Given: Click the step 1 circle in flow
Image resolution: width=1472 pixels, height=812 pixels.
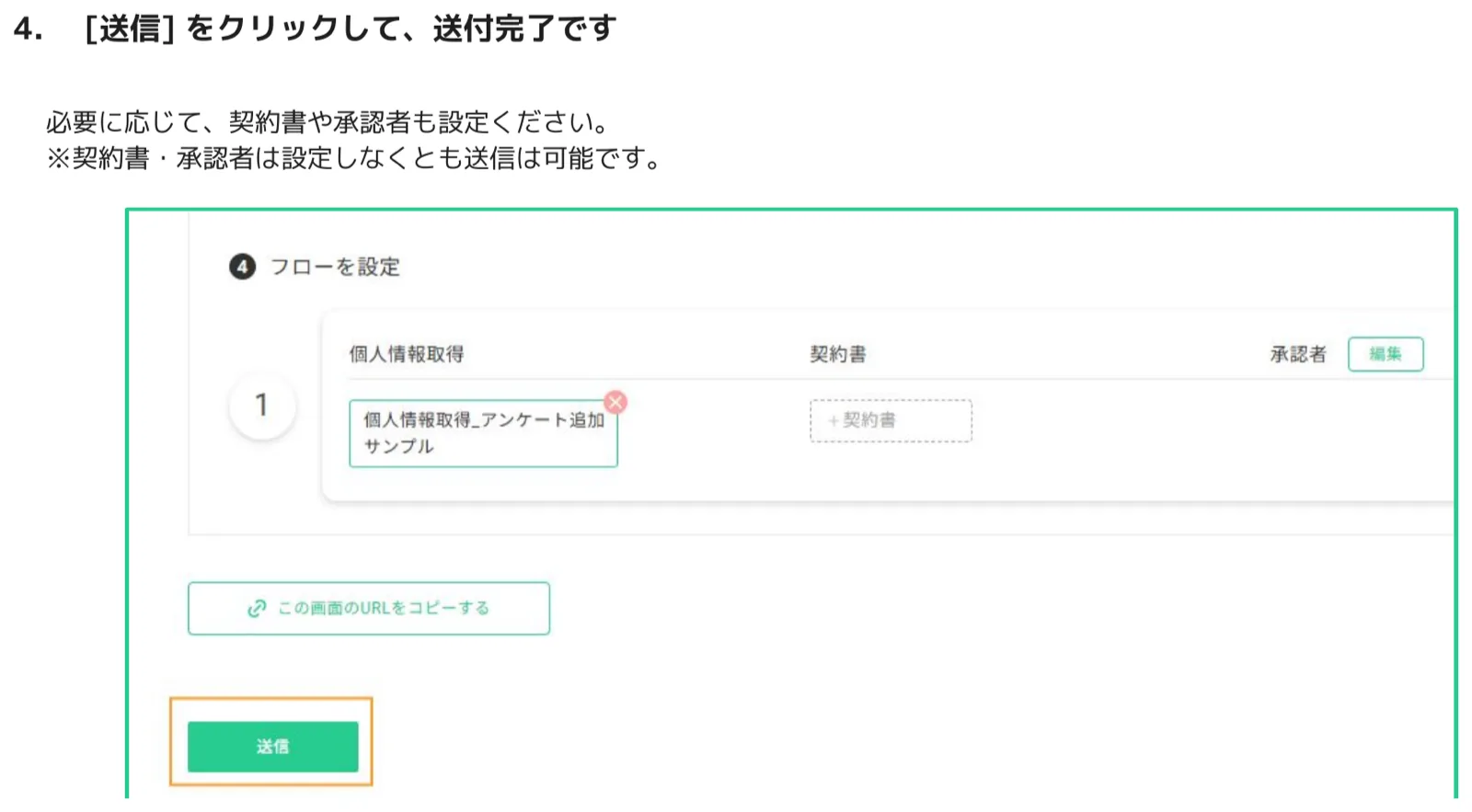Looking at the screenshot, I should [262, 405].
